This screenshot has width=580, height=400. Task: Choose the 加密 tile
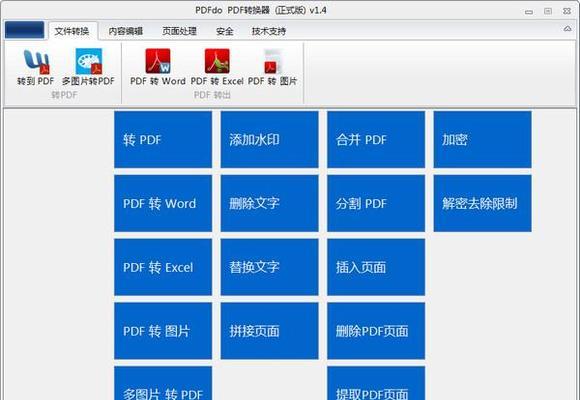[482, 140]
